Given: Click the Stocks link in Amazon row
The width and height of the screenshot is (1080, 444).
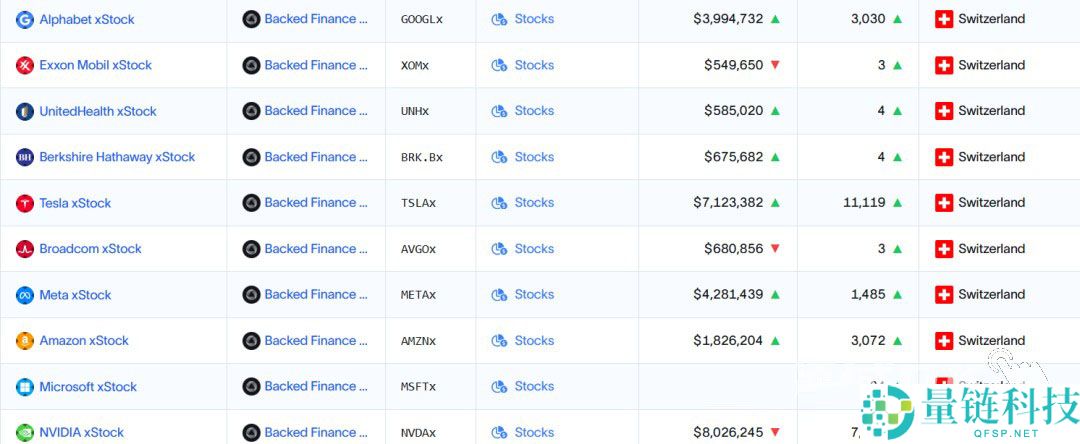Looking at the screenshot, I should click(x=534, y=341).
